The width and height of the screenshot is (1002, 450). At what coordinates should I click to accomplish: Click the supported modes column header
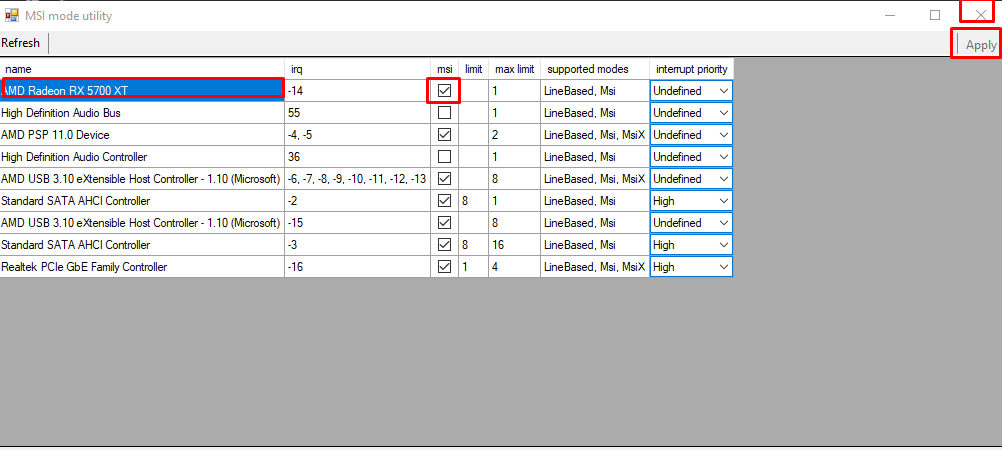[x=594, y=69]
